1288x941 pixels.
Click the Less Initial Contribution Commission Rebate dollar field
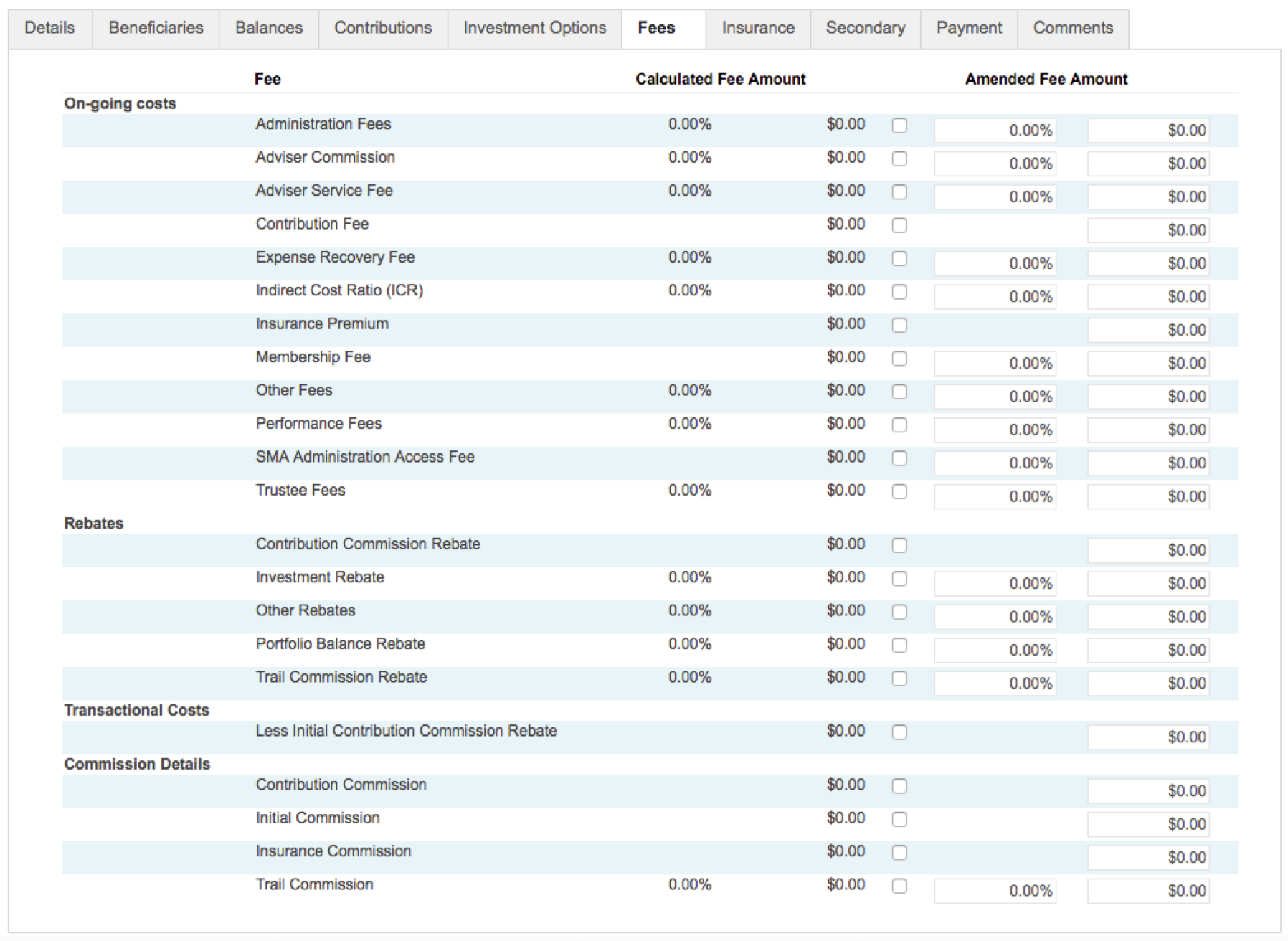[x=1148, y=738]
